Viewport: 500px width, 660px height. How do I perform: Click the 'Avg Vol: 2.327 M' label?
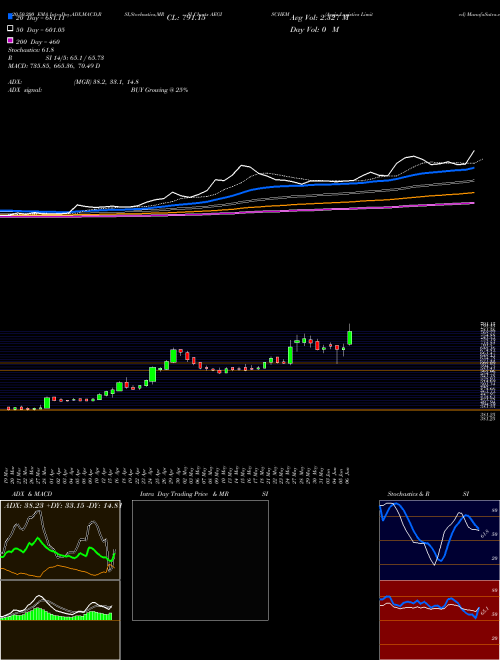[317, 18]
